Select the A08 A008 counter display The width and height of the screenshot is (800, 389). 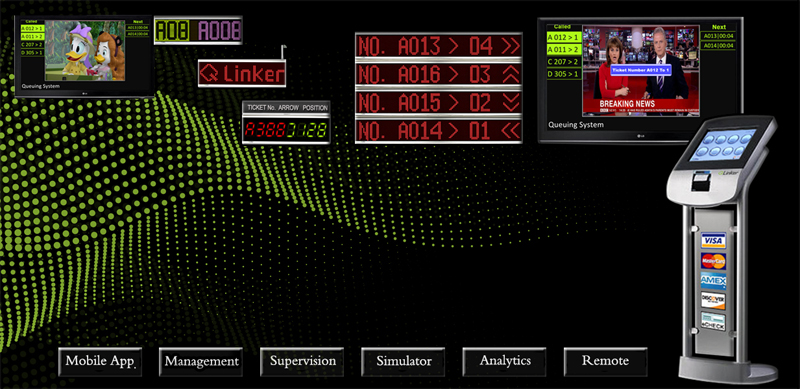198,31
